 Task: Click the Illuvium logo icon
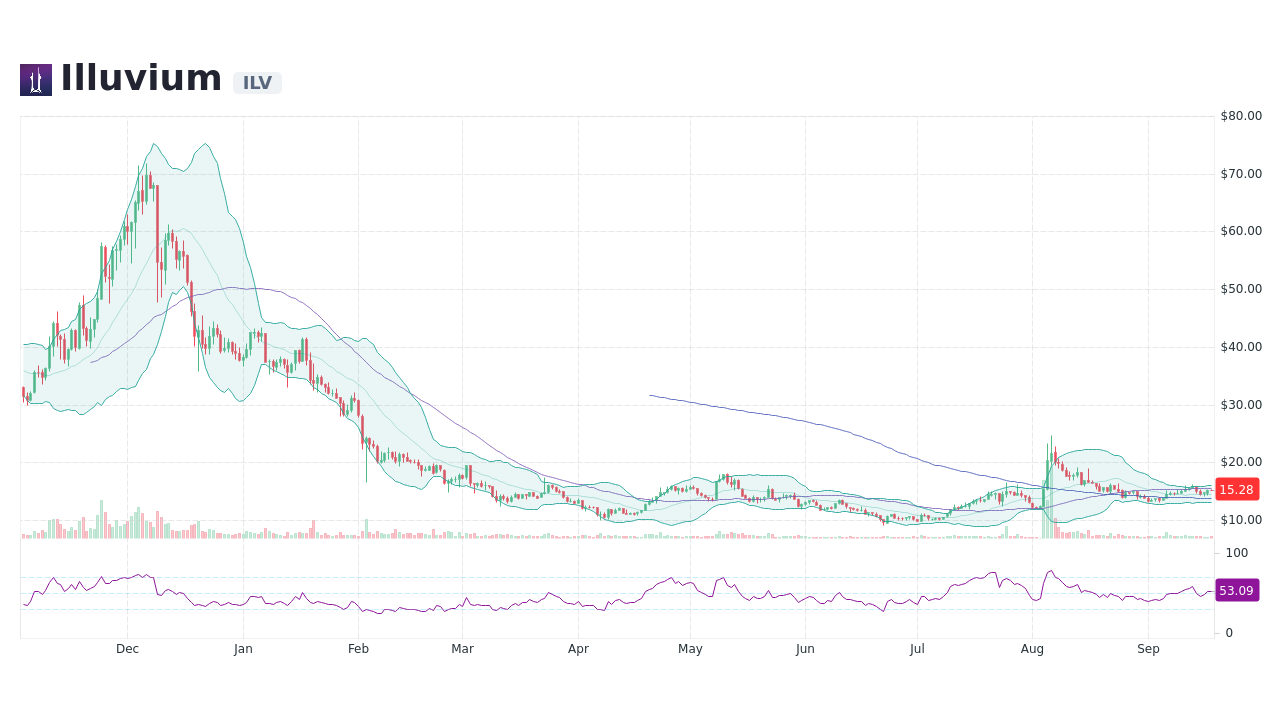[35, 79]
